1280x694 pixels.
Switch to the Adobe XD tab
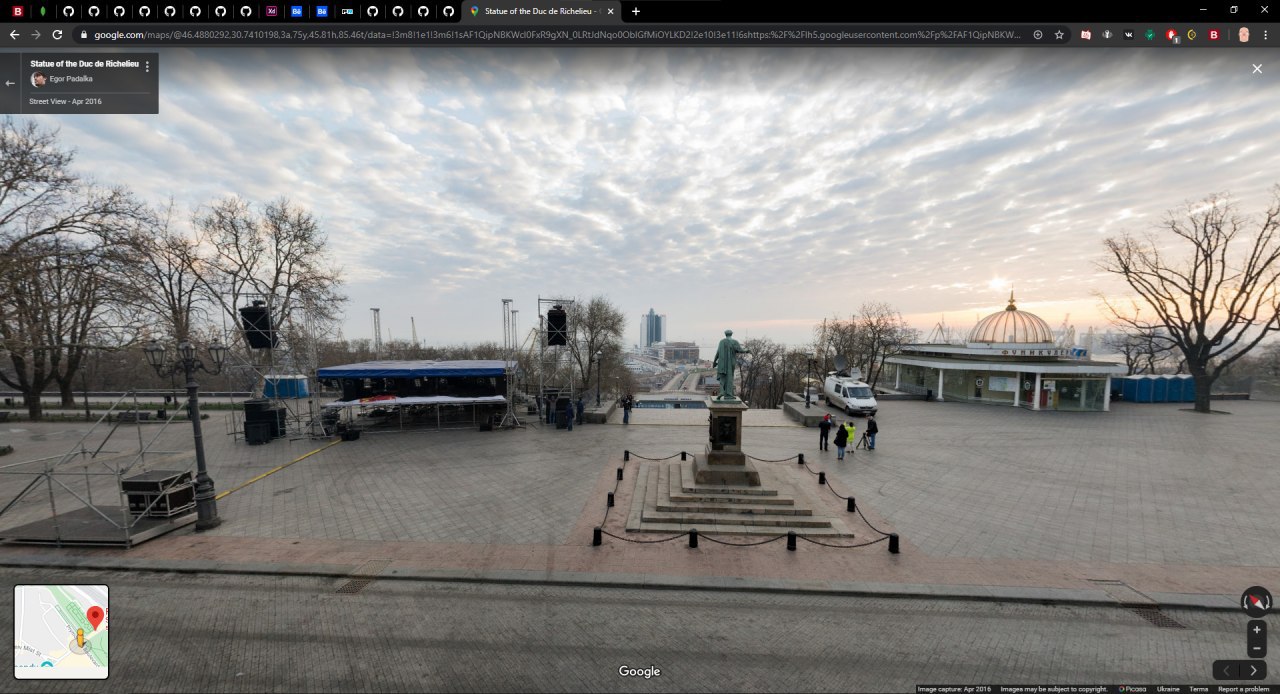271,11
